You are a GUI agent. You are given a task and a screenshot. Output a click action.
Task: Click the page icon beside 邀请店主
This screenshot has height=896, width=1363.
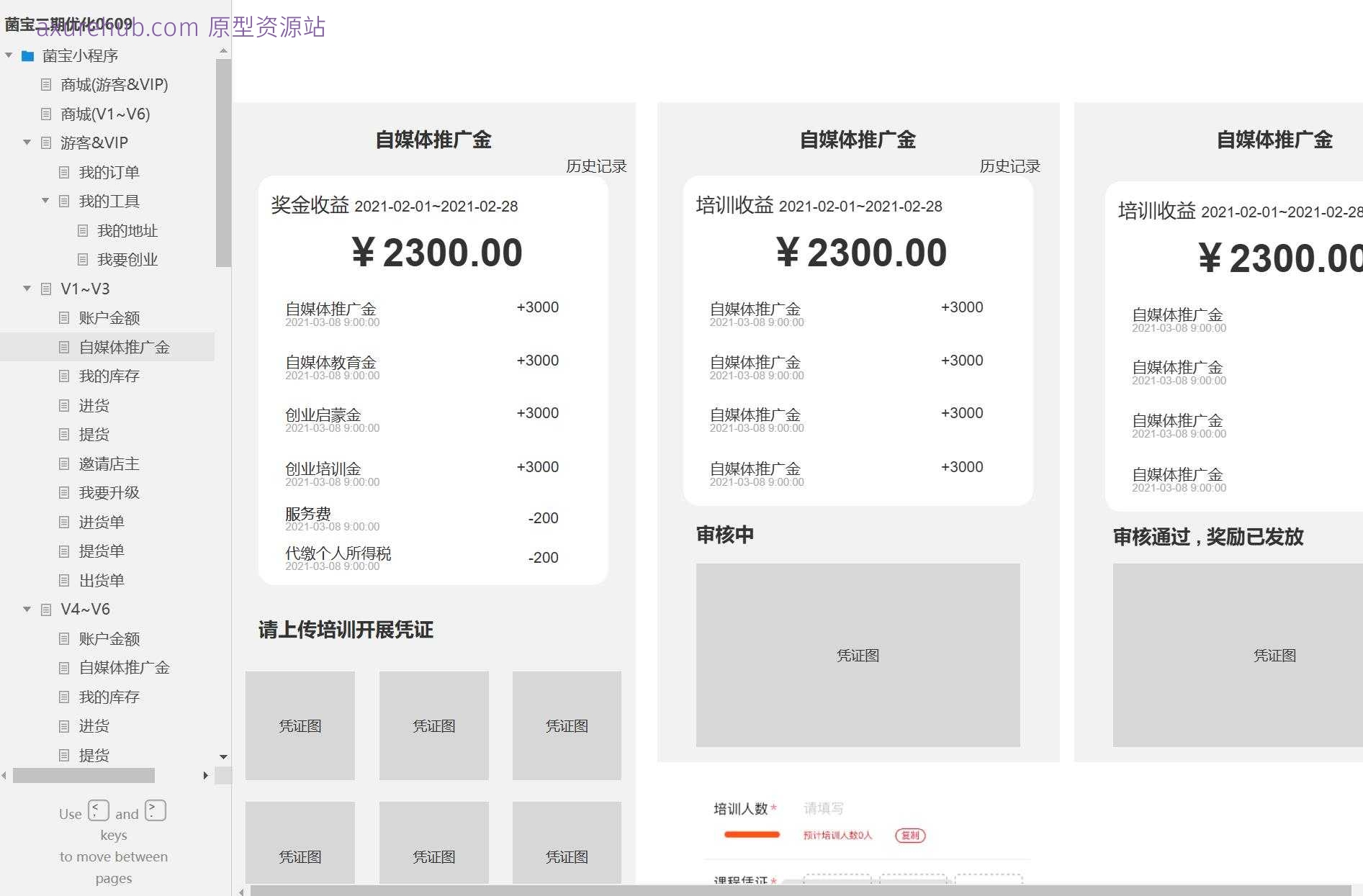tap(63, 463)
